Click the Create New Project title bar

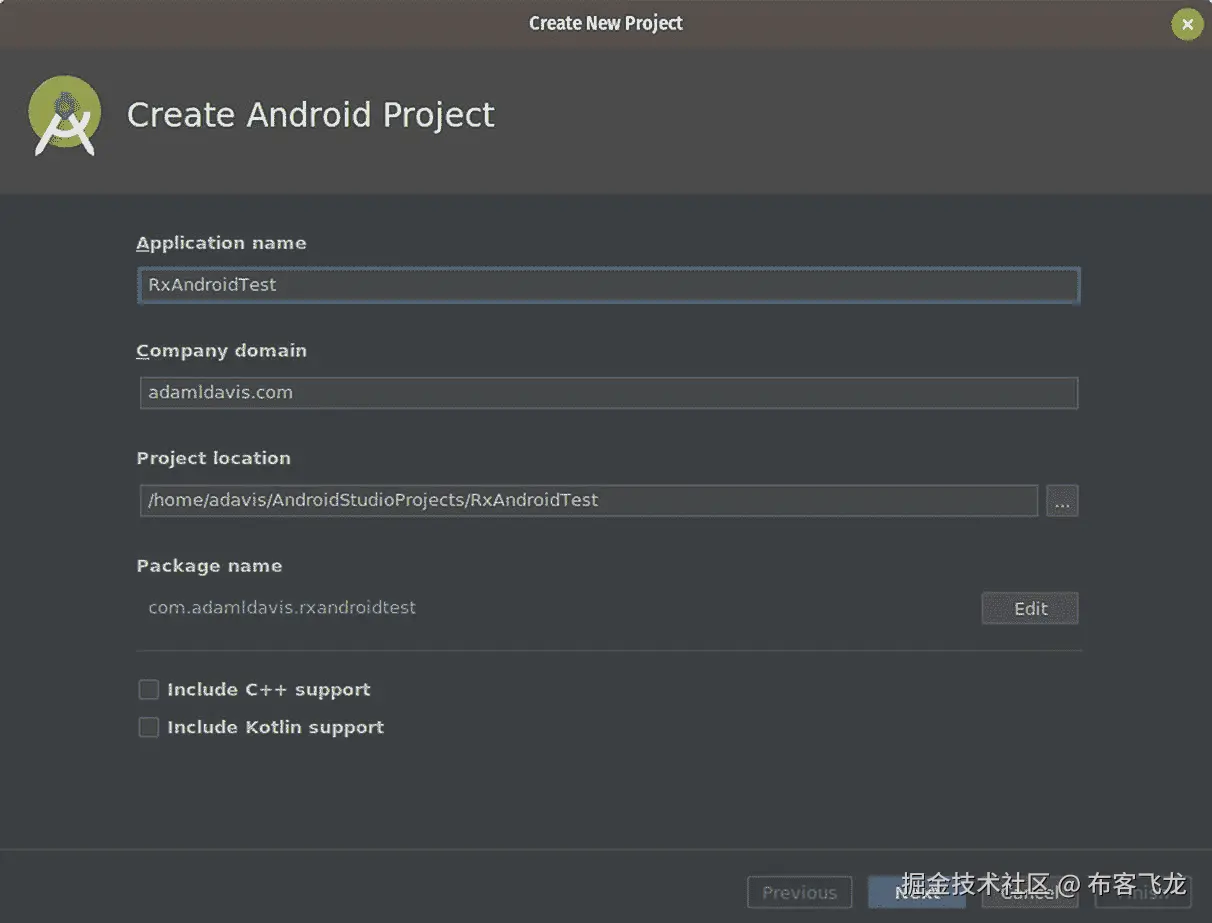[605, 23]
